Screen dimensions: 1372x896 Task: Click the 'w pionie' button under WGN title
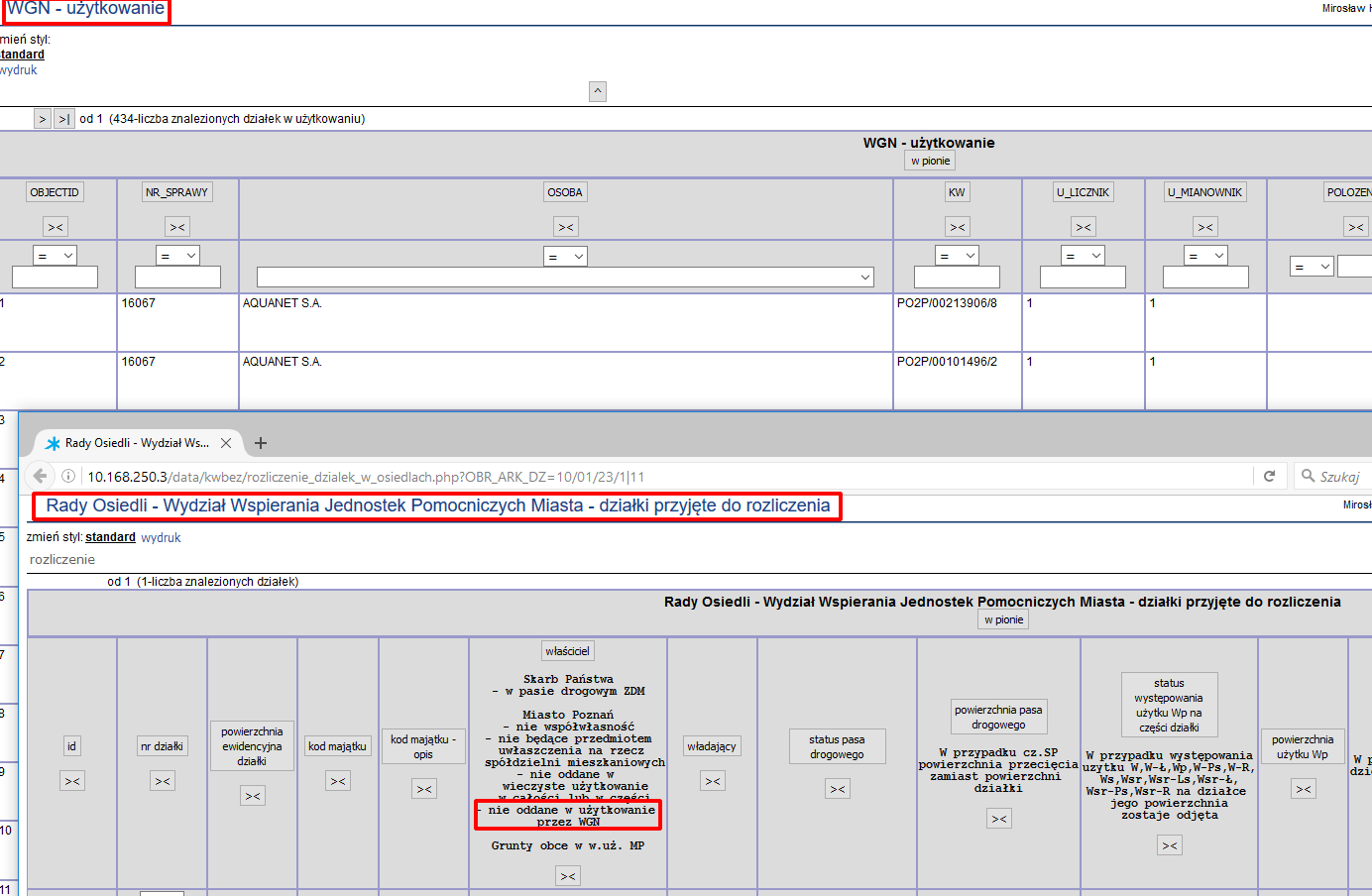pyautogui.click(x=930, y=161)
